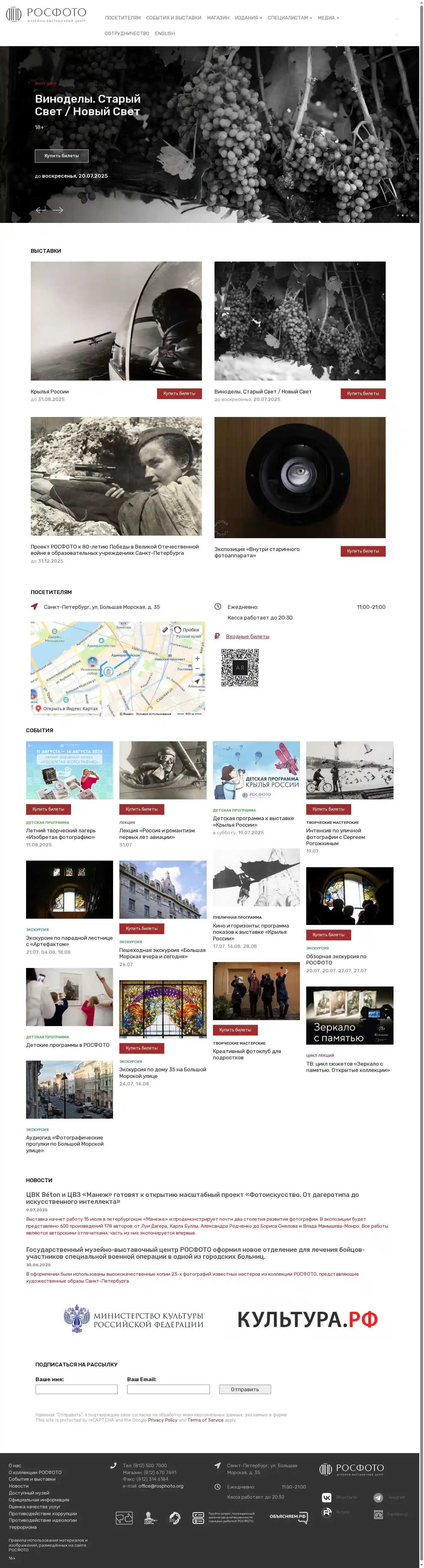Open the Telegram icon in footer
The image size is (424, 1568).
[x=378, y=1497]
